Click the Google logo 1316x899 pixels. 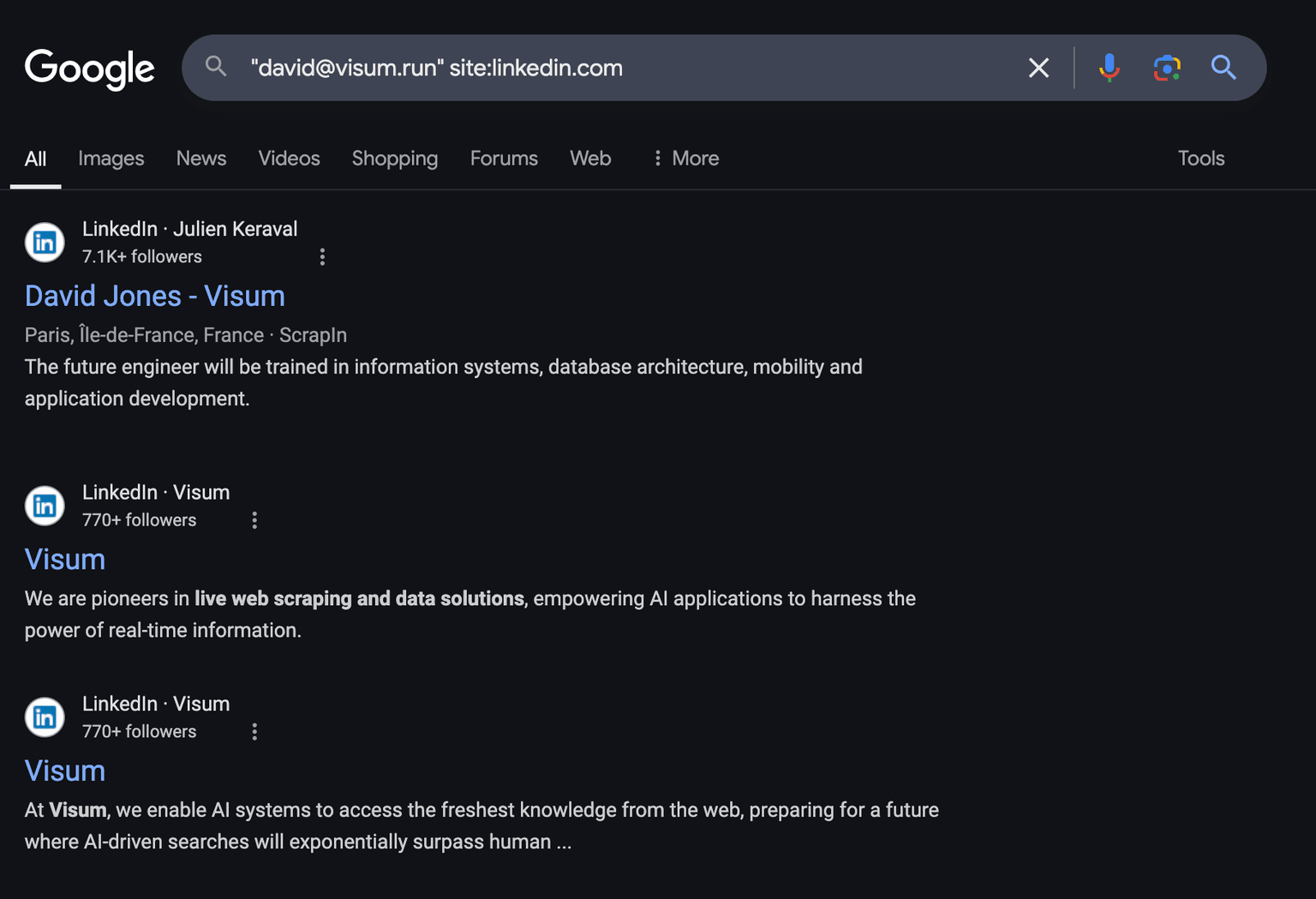[x=89, y=69]
